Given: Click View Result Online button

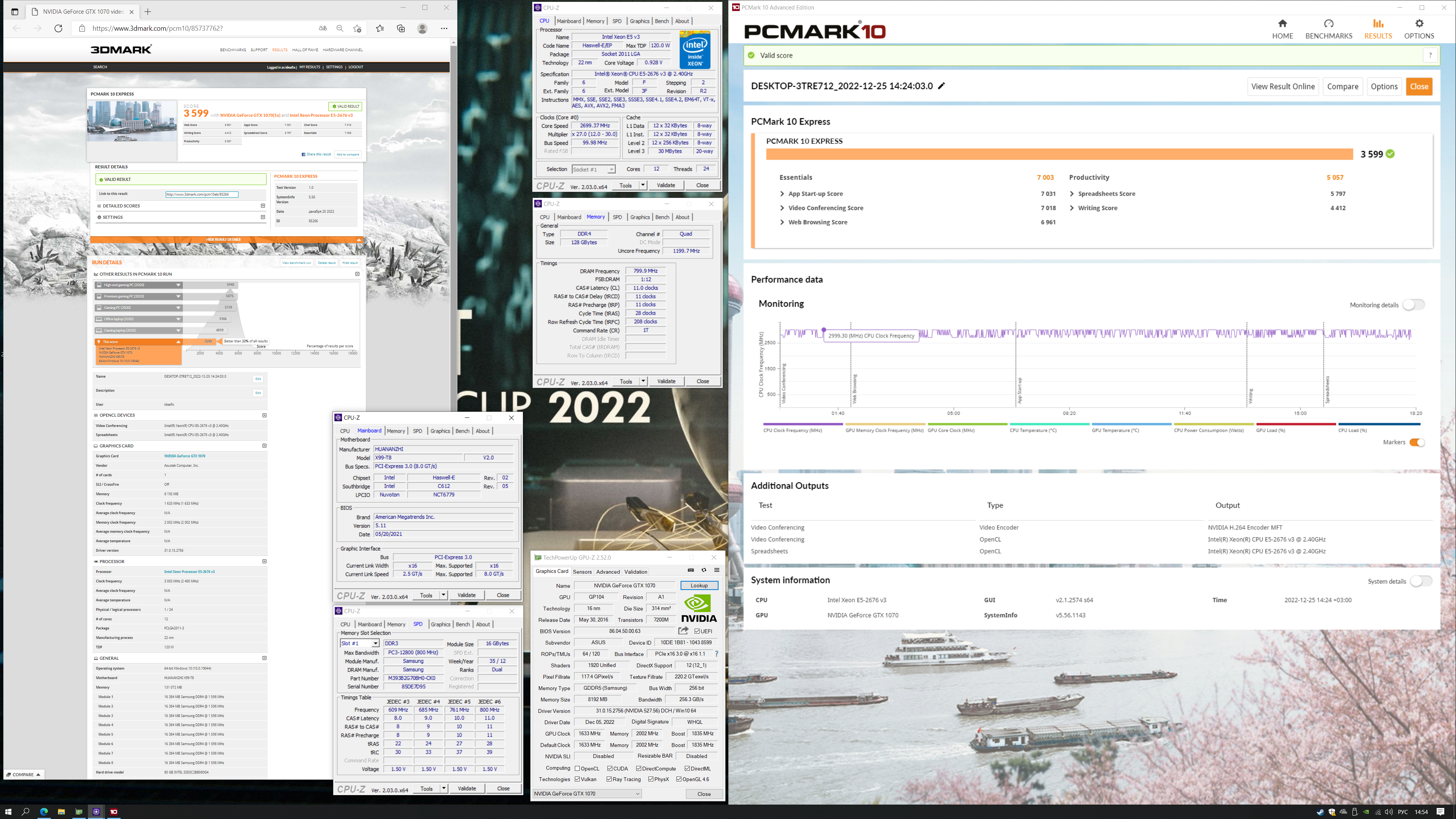Looking at the screenshot, I should point(1283,86).
